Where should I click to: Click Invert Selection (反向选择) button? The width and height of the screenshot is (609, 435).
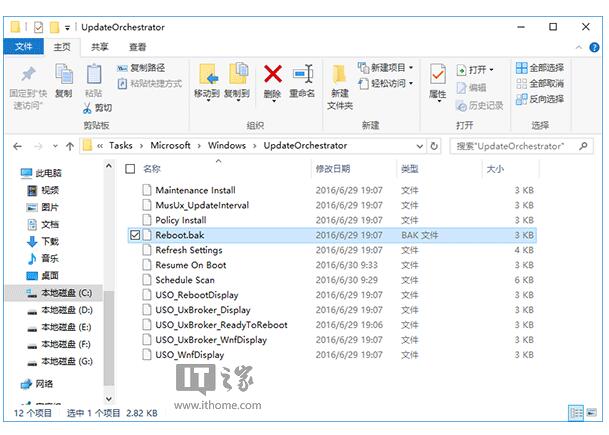point(540,99)
